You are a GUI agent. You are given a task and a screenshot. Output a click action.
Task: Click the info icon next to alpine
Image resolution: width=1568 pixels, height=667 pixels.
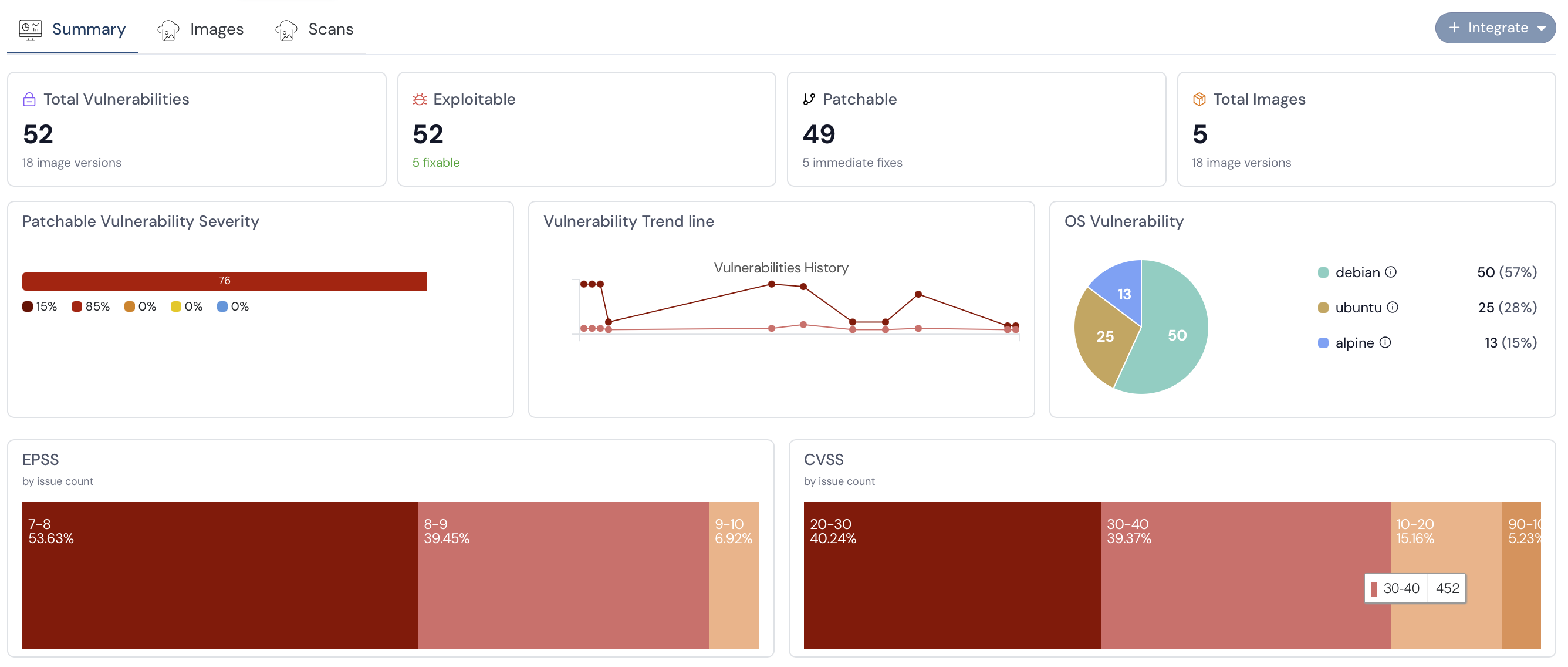tap(1385, 343)
